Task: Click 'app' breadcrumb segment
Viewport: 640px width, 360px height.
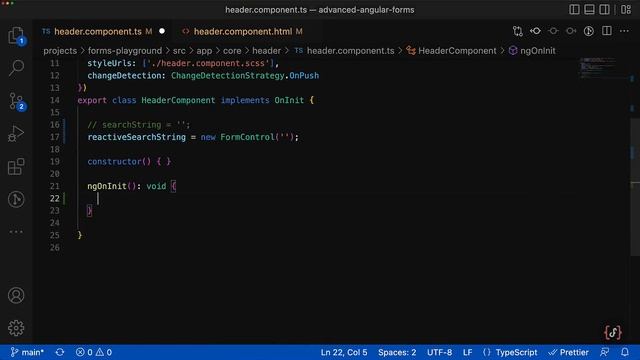Action: point(204,51)
